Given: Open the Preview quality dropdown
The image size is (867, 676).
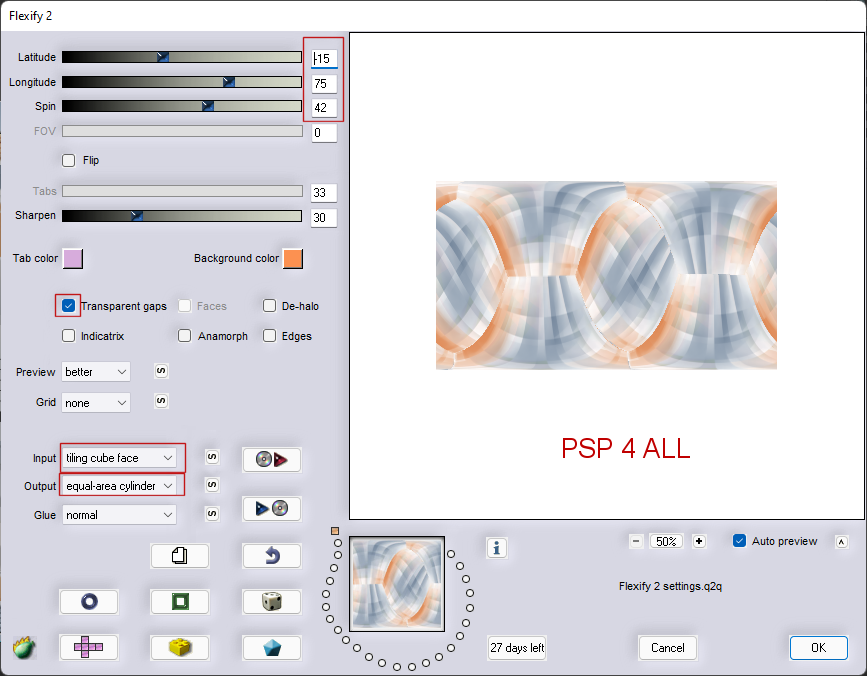Looking at the screenshot, I should 96,372.
